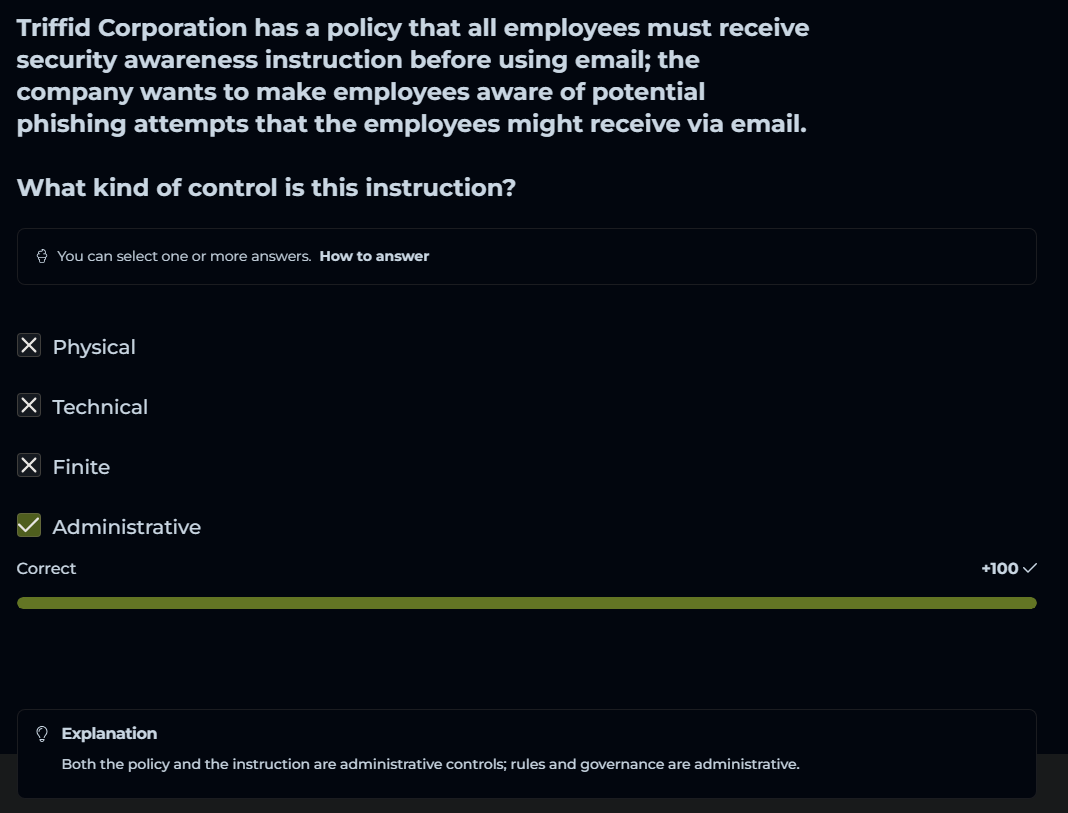Click the "You can select one or more answers" text
The image size is (1068, 813).
tap(184, 256)
